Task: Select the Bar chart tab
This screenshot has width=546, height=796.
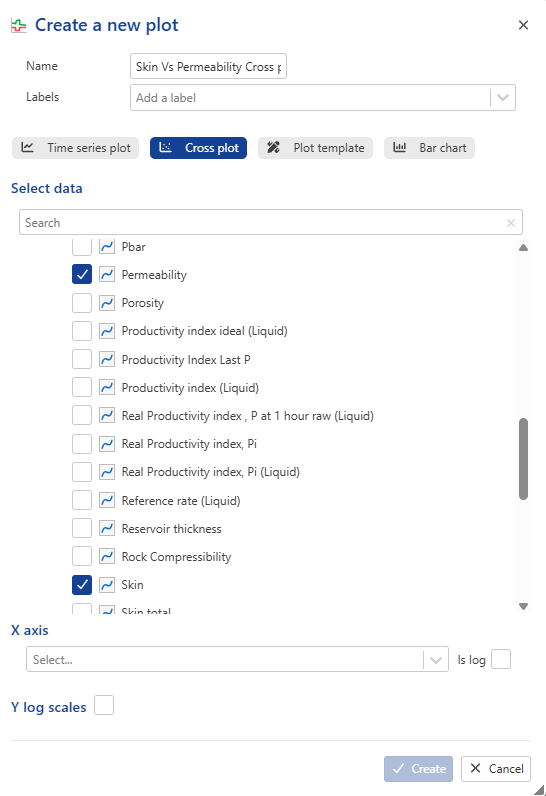Action: tap(429, 148)
